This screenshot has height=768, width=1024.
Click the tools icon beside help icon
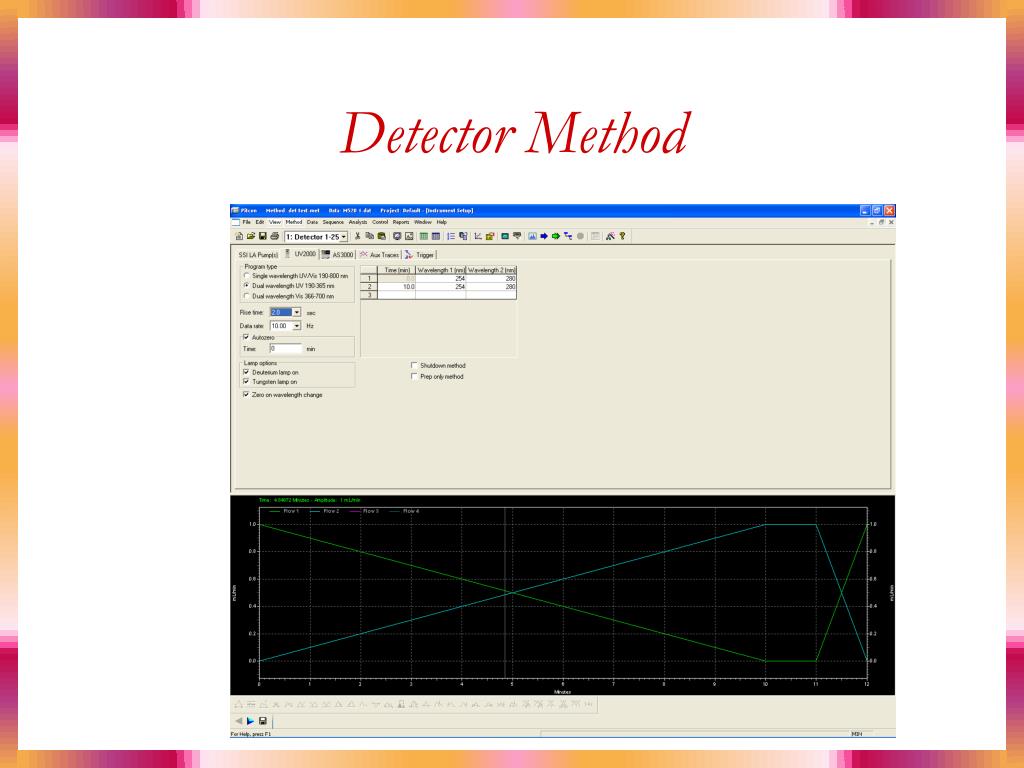click(610, 236)
